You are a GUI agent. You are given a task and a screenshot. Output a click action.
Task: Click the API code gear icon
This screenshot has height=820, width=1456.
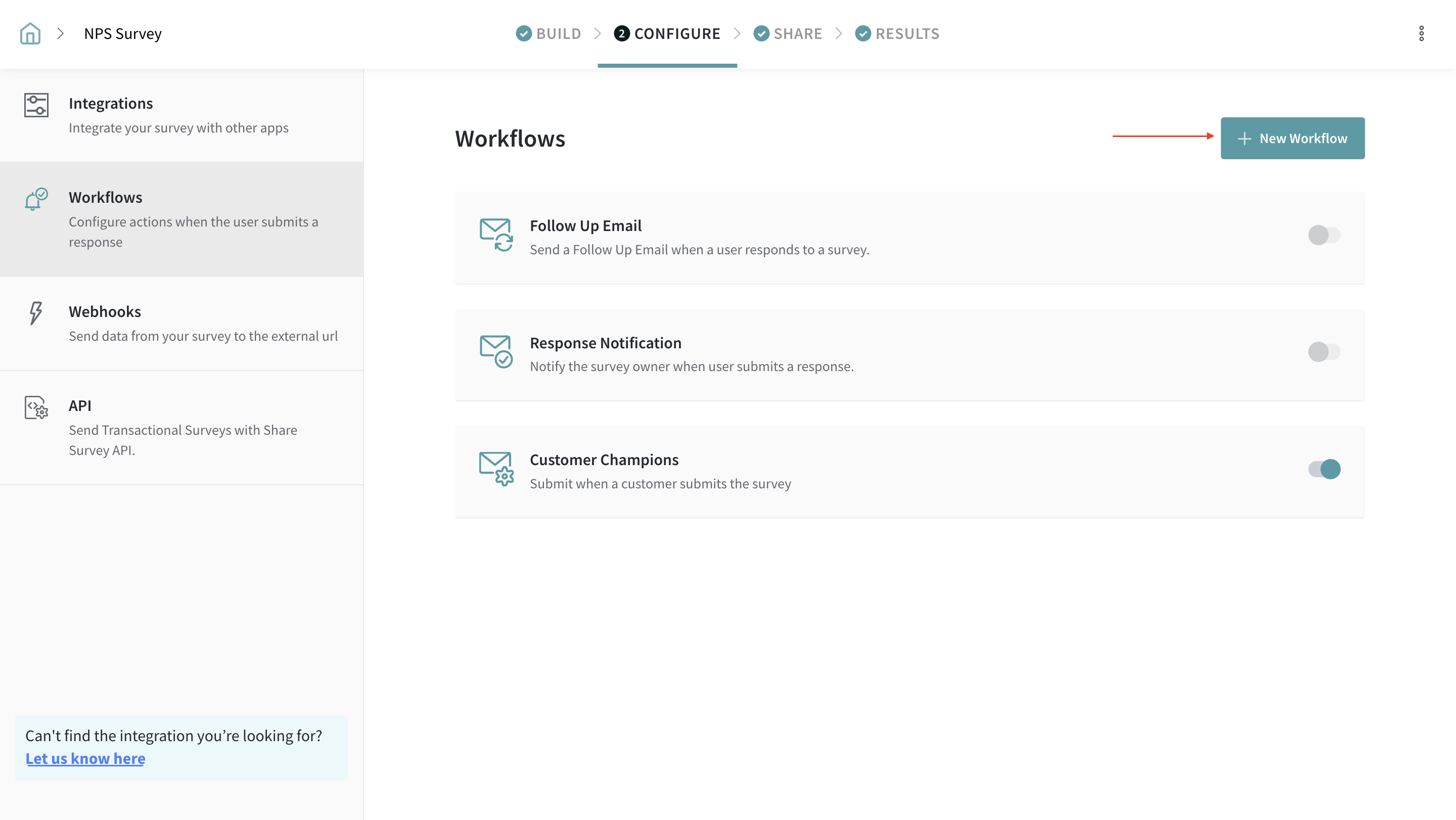coord(36,407)
